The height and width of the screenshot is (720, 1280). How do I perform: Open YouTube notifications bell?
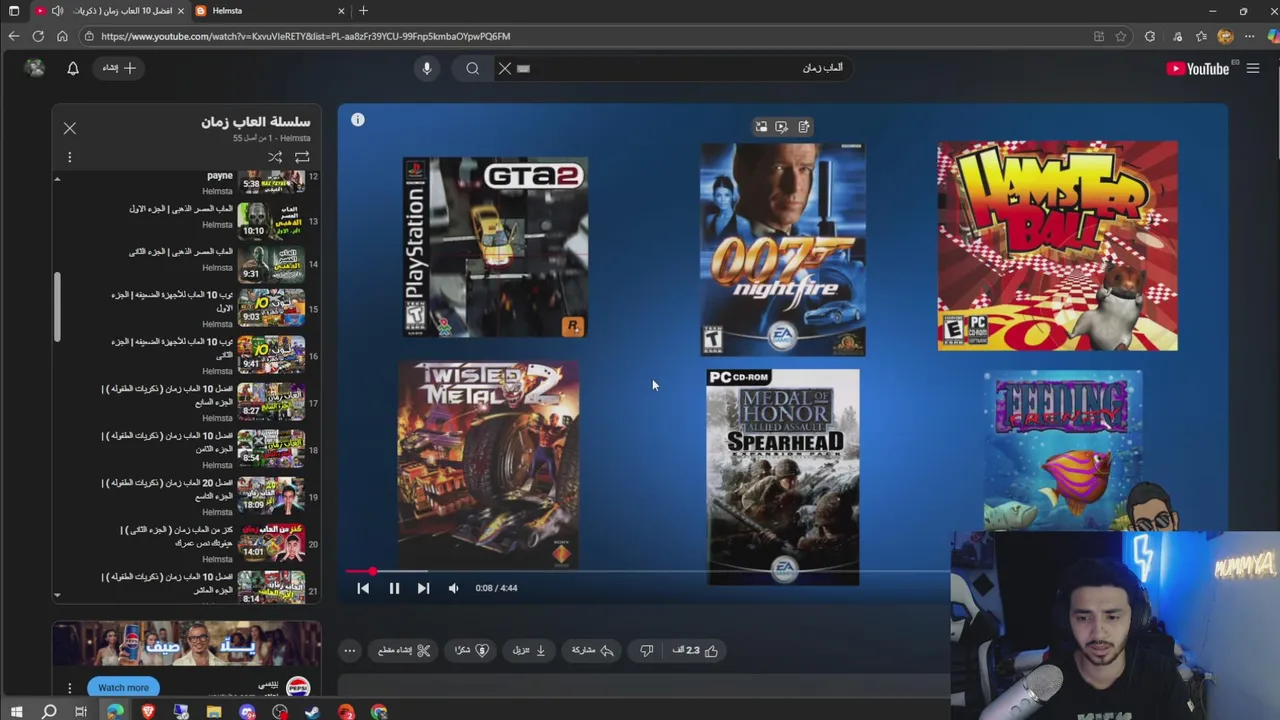coord(73,68)
